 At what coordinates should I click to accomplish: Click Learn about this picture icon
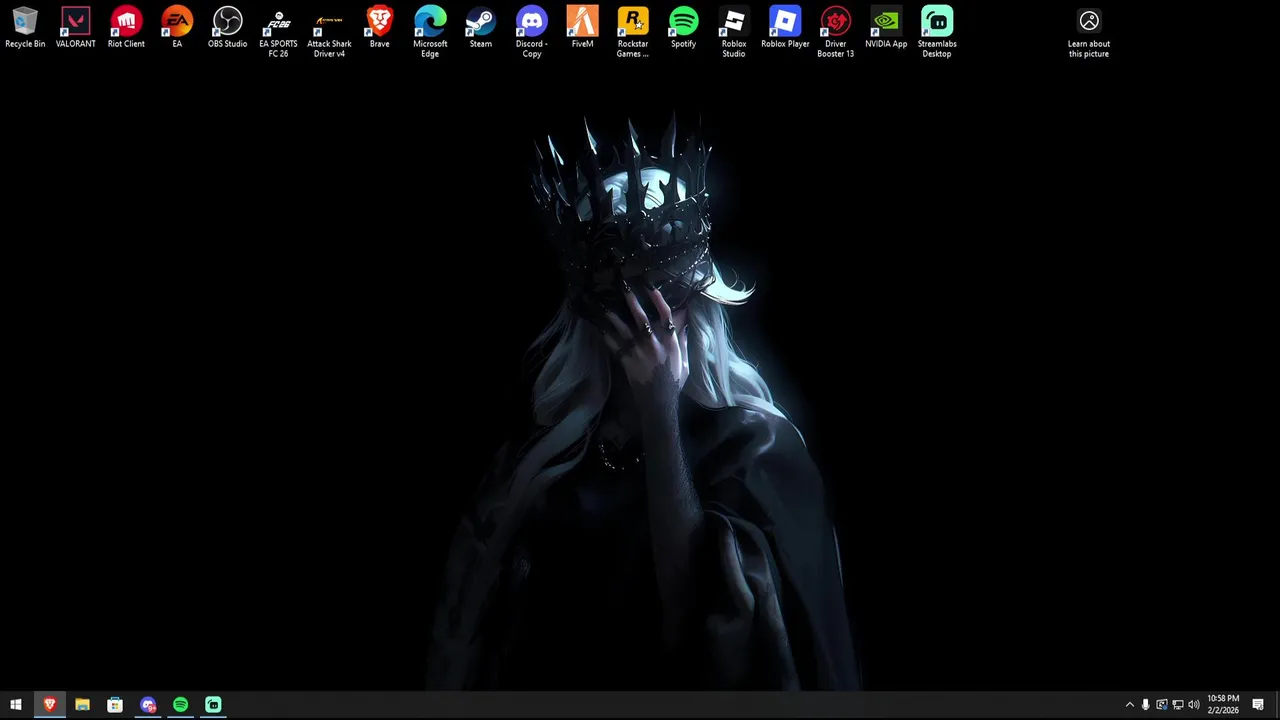[1089, 32]
